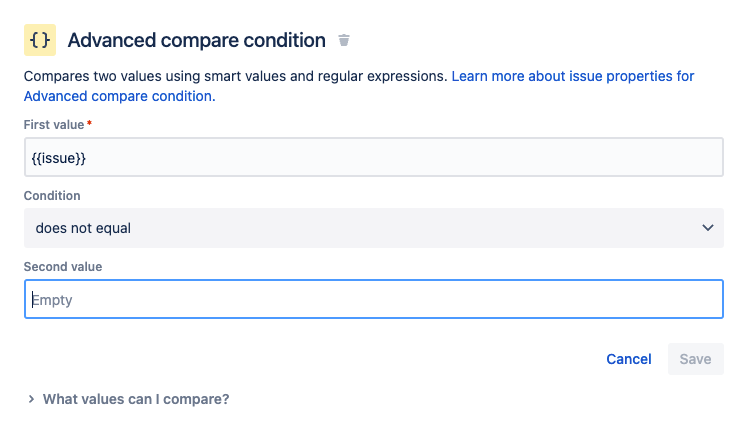Image resolution: width=754 pixels, height=436 pixels.
Task: Click the 'Advanced compare condition' heading
Action: [196, 40]
